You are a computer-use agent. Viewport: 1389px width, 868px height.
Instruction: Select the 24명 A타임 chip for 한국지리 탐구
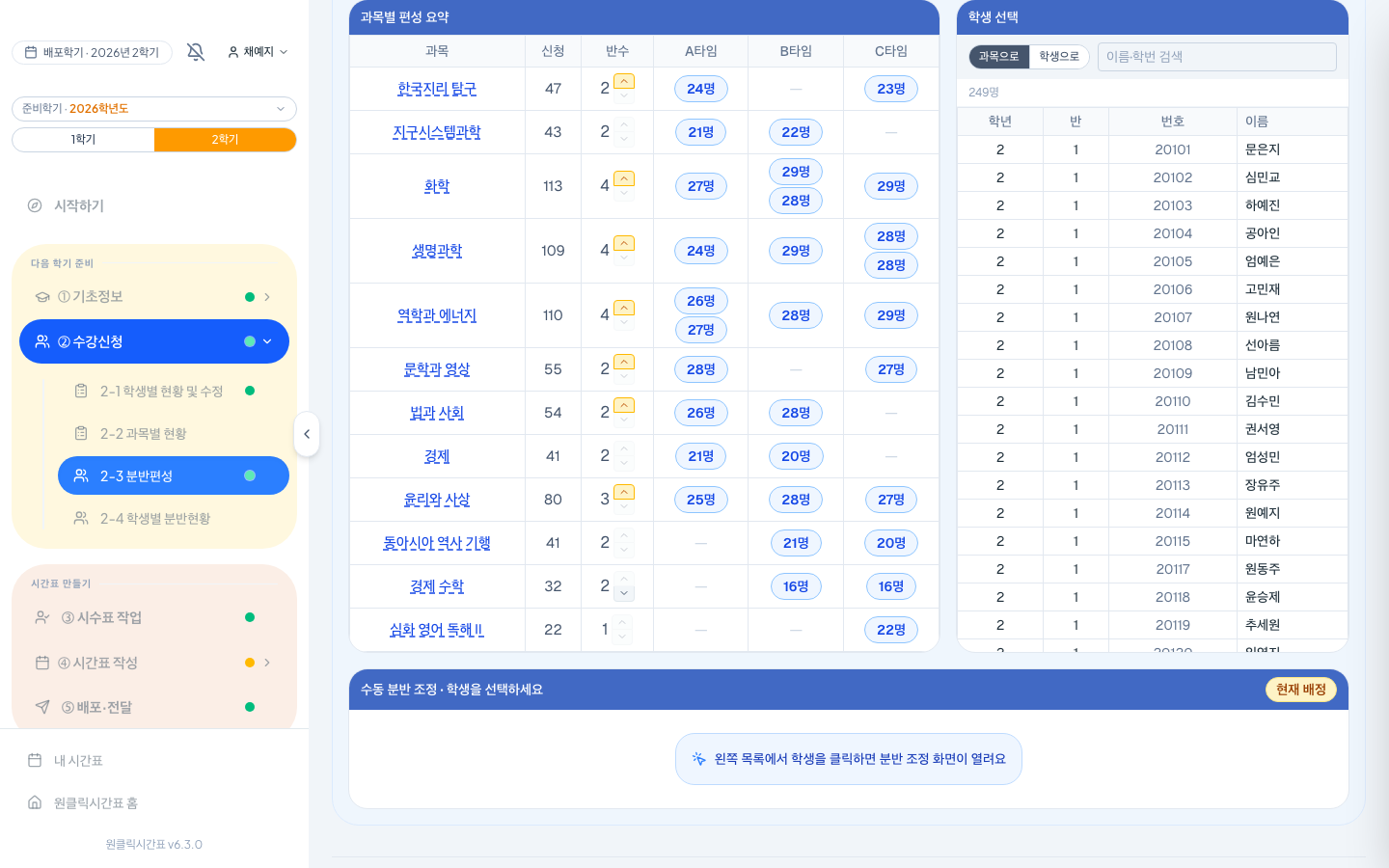point(701,89)
